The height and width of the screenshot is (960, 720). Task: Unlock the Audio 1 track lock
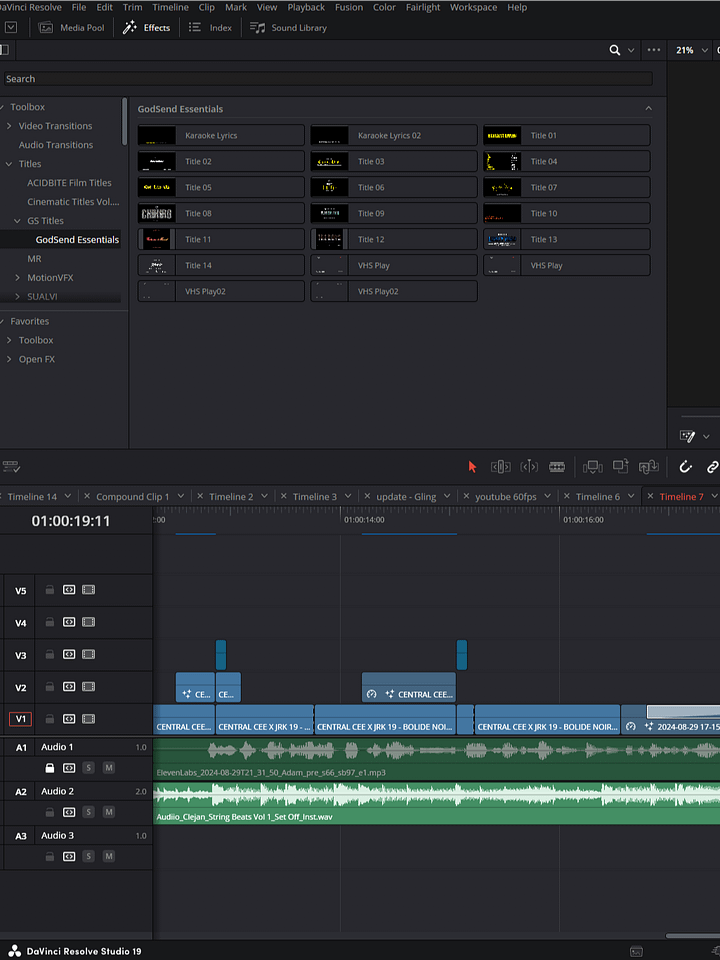[50, 768]
